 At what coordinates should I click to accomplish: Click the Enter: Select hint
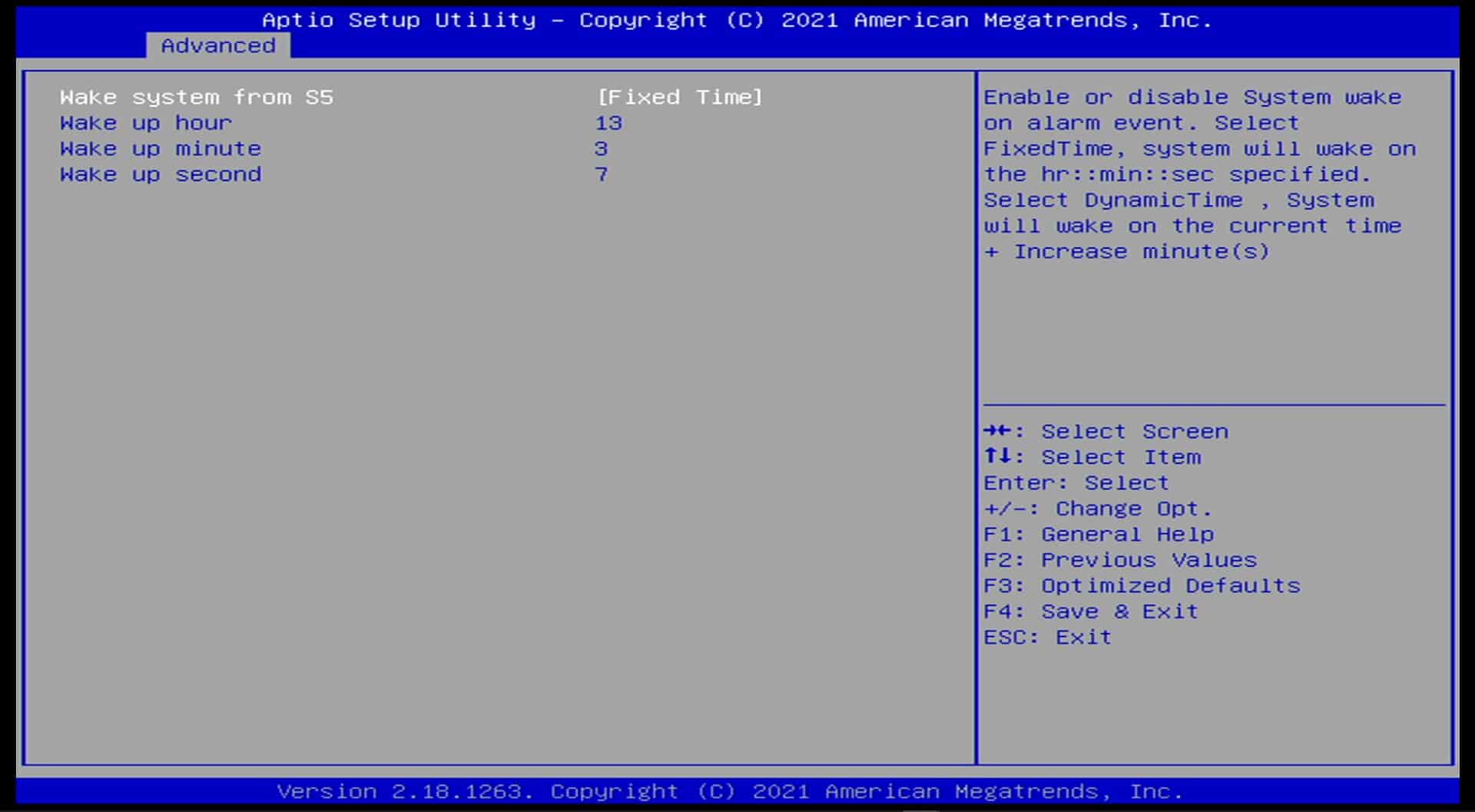pos(1076,482)
